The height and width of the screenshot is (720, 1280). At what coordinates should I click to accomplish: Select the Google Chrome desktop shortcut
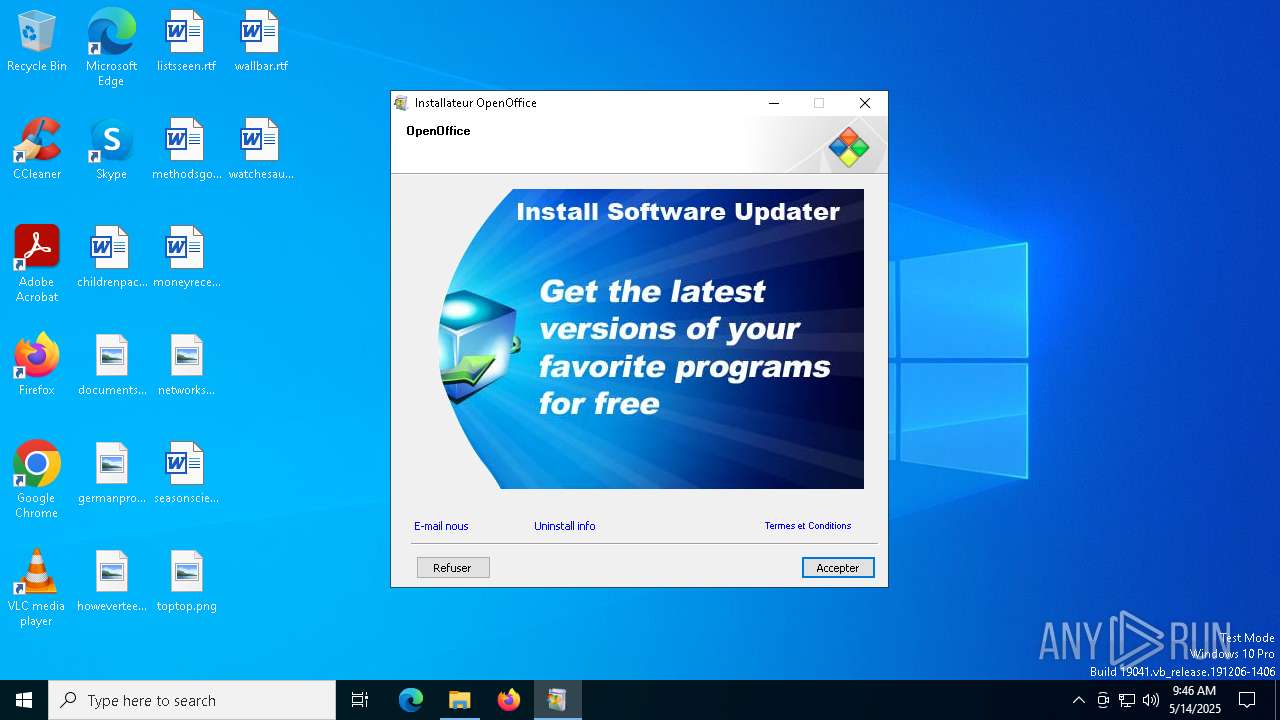tap(37, 480)
